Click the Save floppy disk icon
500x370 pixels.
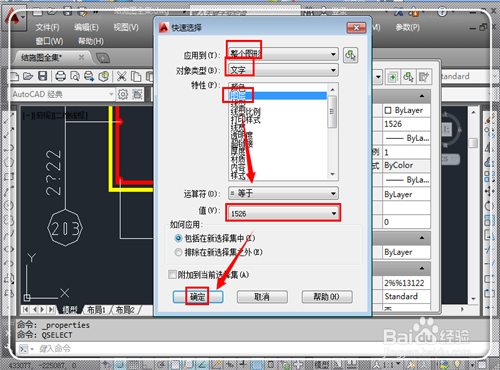coord(42,76)
